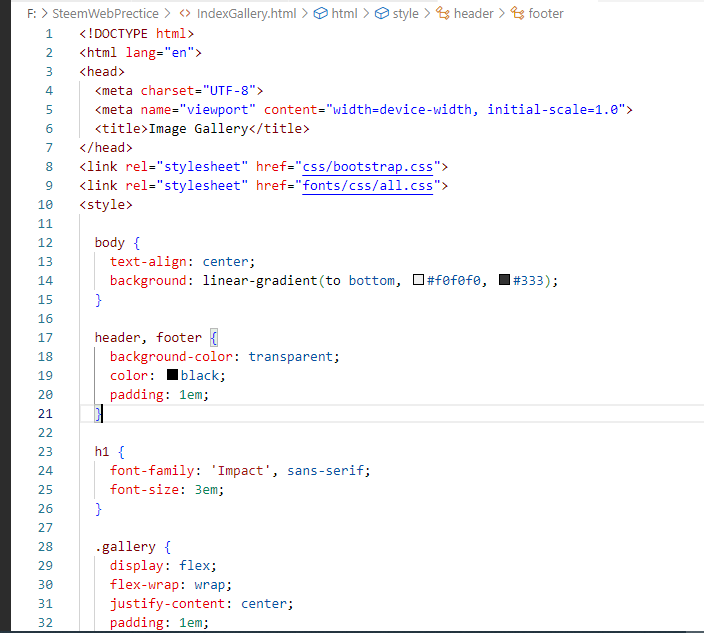Click the background-color property

[x=172, y=356]
